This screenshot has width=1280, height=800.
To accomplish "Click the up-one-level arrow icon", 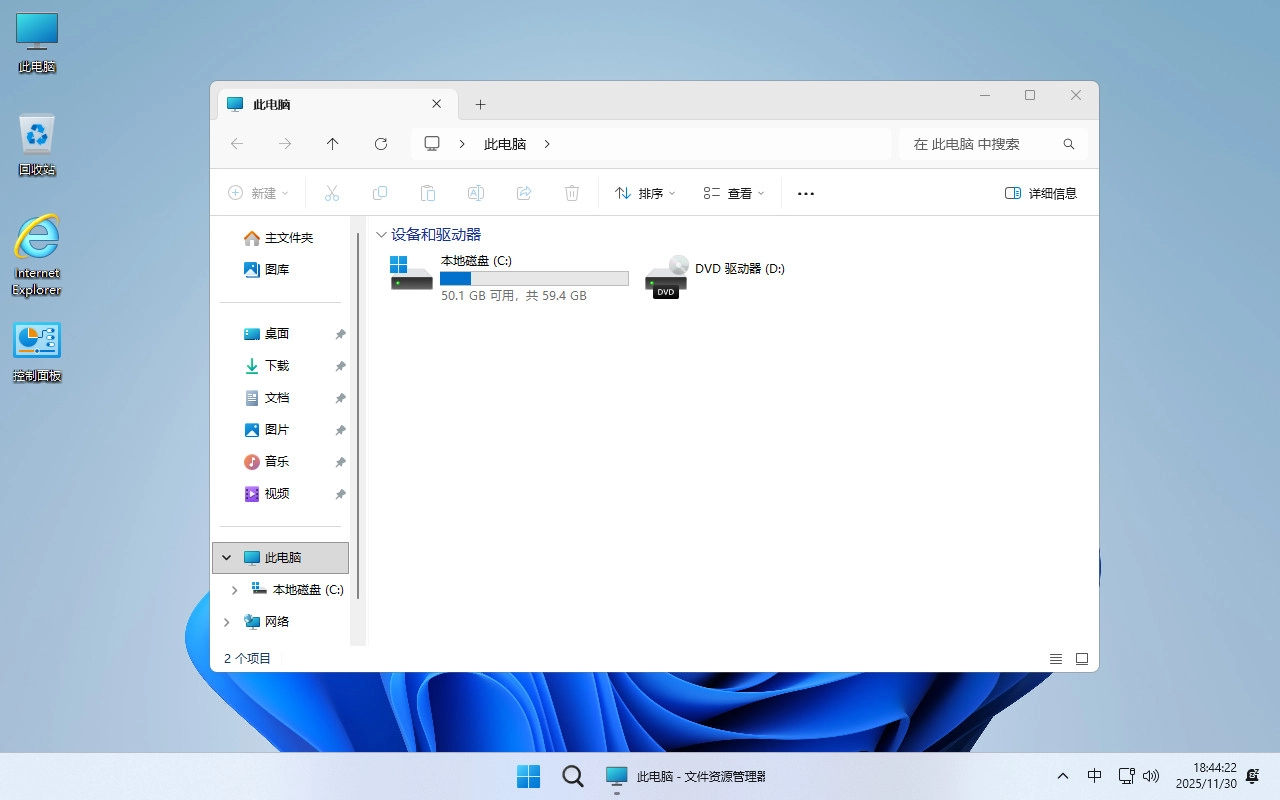I will point(333,143).
